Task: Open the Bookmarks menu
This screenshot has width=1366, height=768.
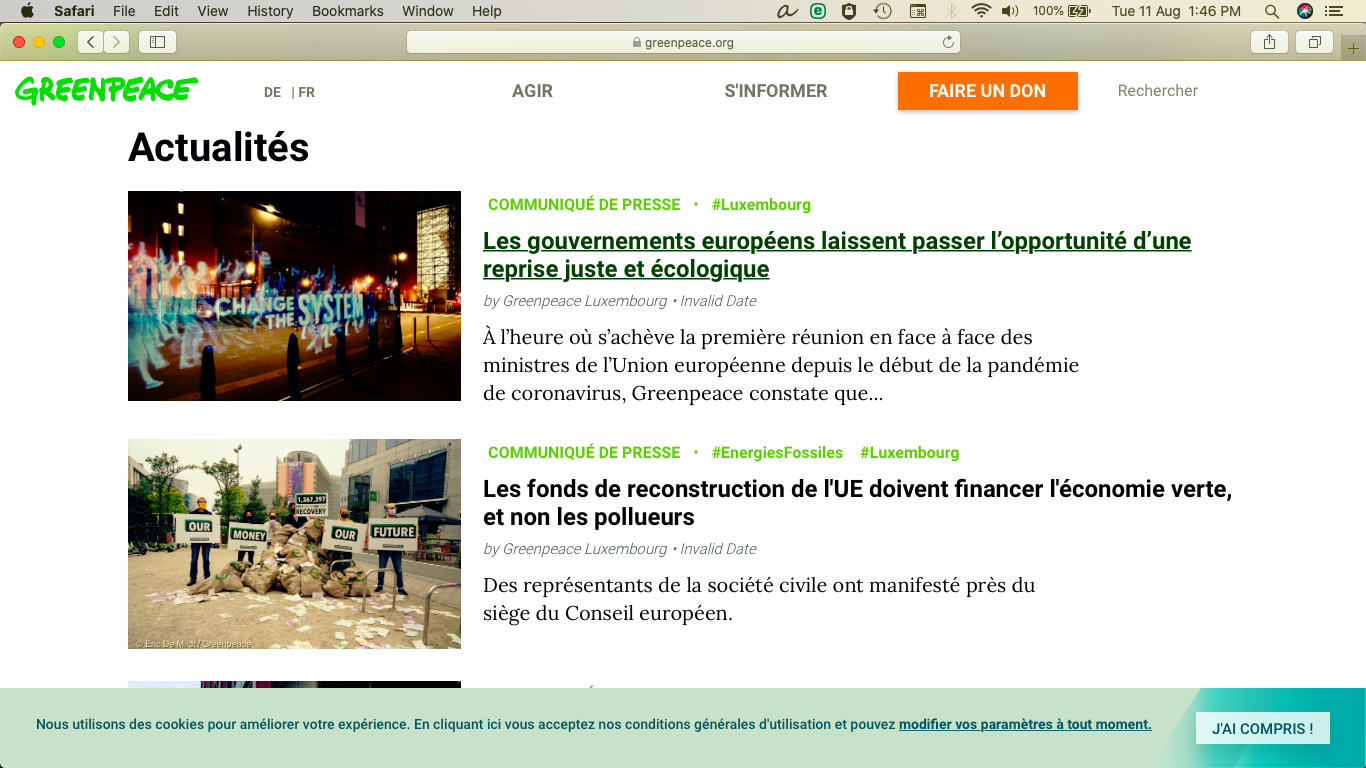Action: tap(348, 11)
